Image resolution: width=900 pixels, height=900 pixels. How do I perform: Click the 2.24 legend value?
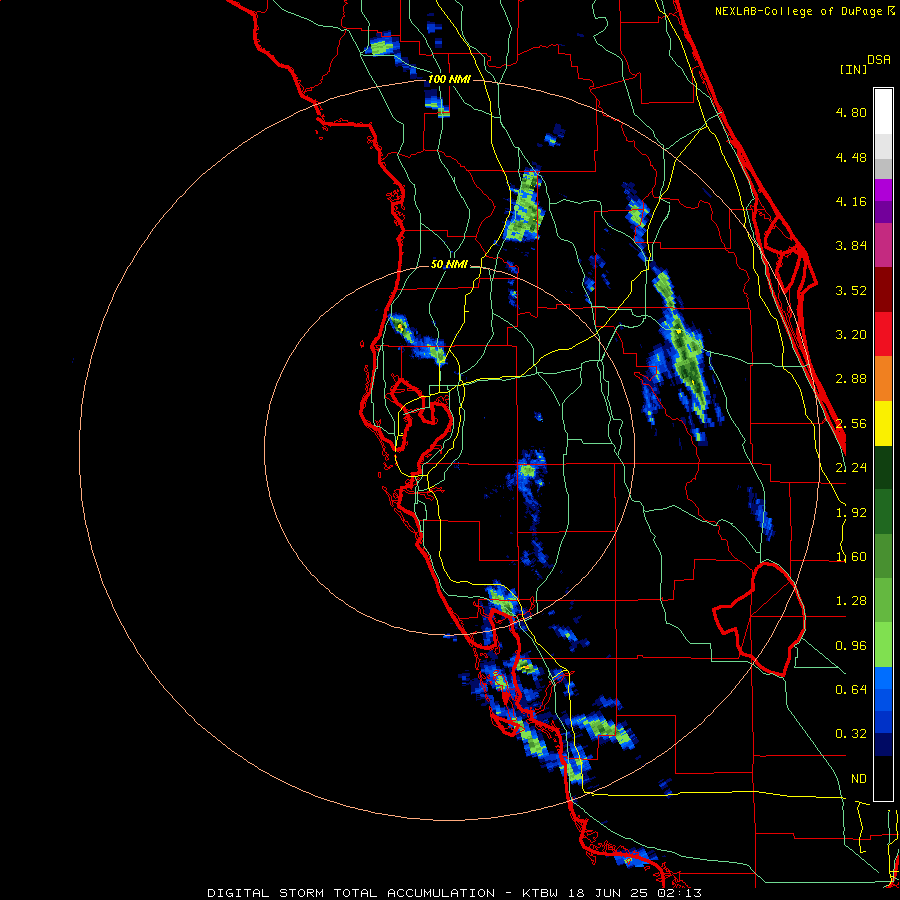[851, 468]
